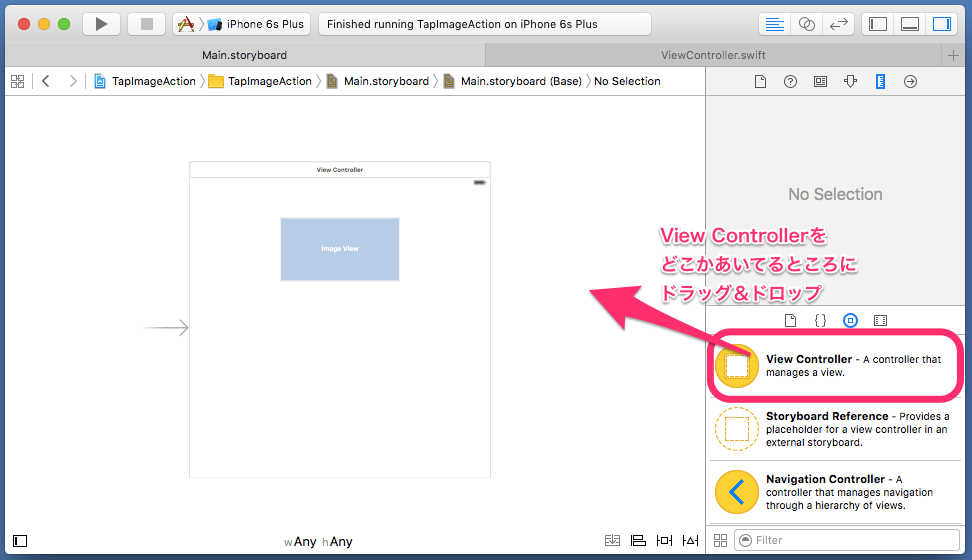Image resolution: width=972 pixels, height=560 pixels.
Task: Show the Version editor
Action: (x=839, y=24)
